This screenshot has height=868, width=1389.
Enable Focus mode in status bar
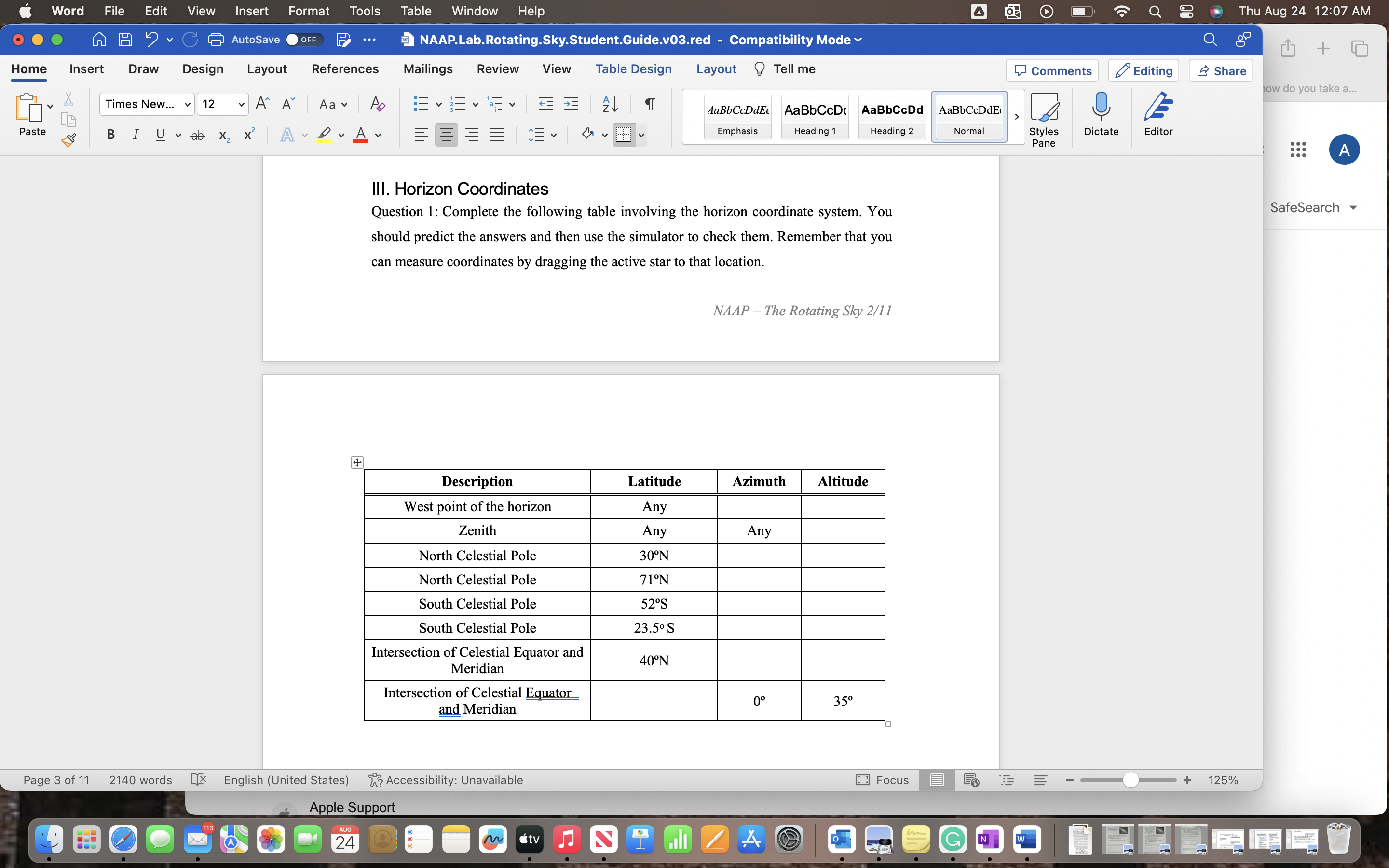coord(882,780)
